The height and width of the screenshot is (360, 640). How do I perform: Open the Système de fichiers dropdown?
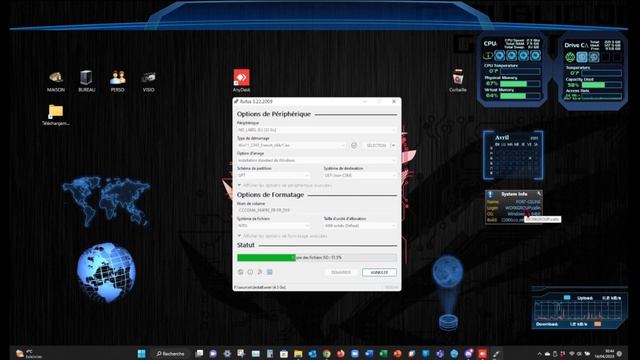273,225
